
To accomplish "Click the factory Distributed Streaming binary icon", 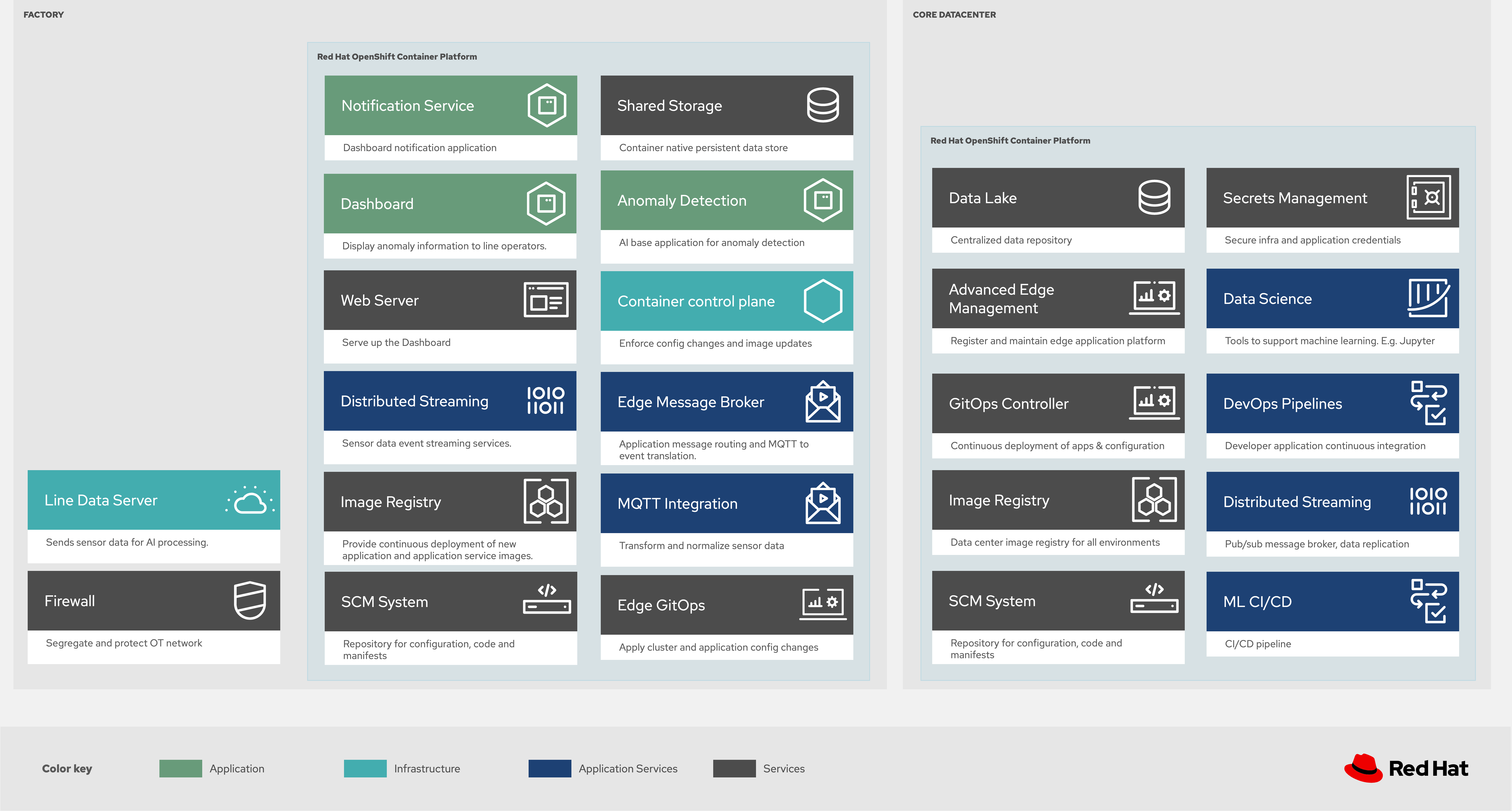I will click(x=545, y=400).
